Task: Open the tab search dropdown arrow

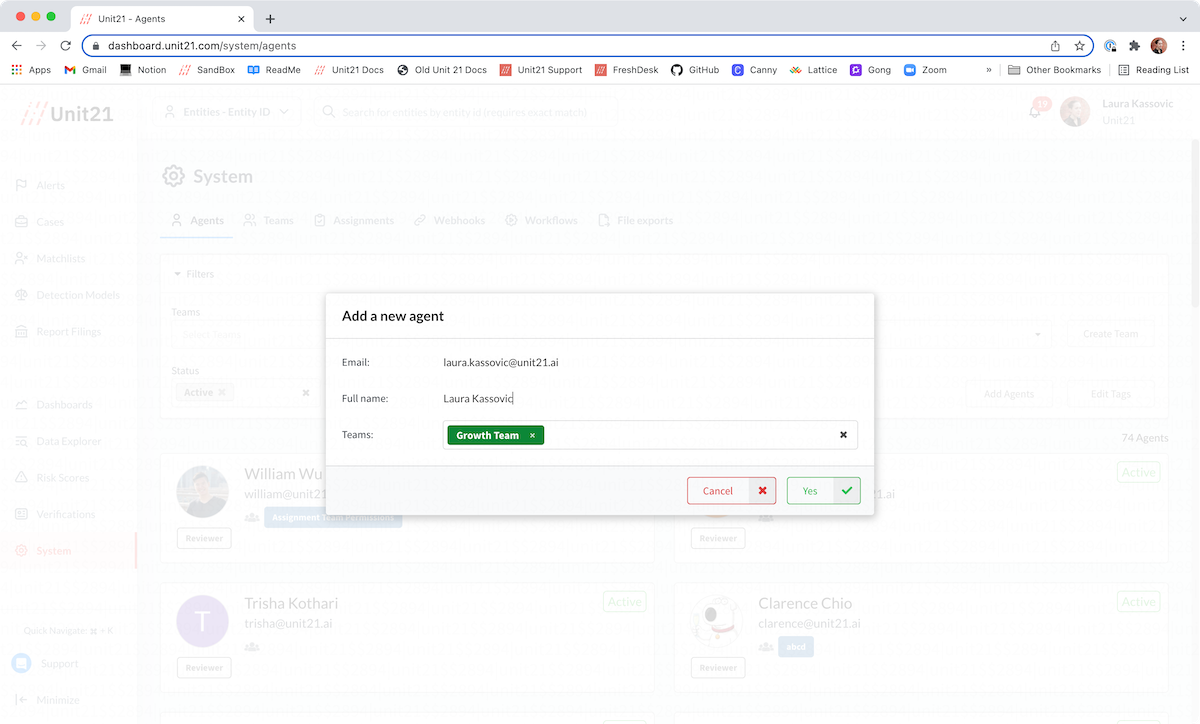Action: tap(1184, 18)
